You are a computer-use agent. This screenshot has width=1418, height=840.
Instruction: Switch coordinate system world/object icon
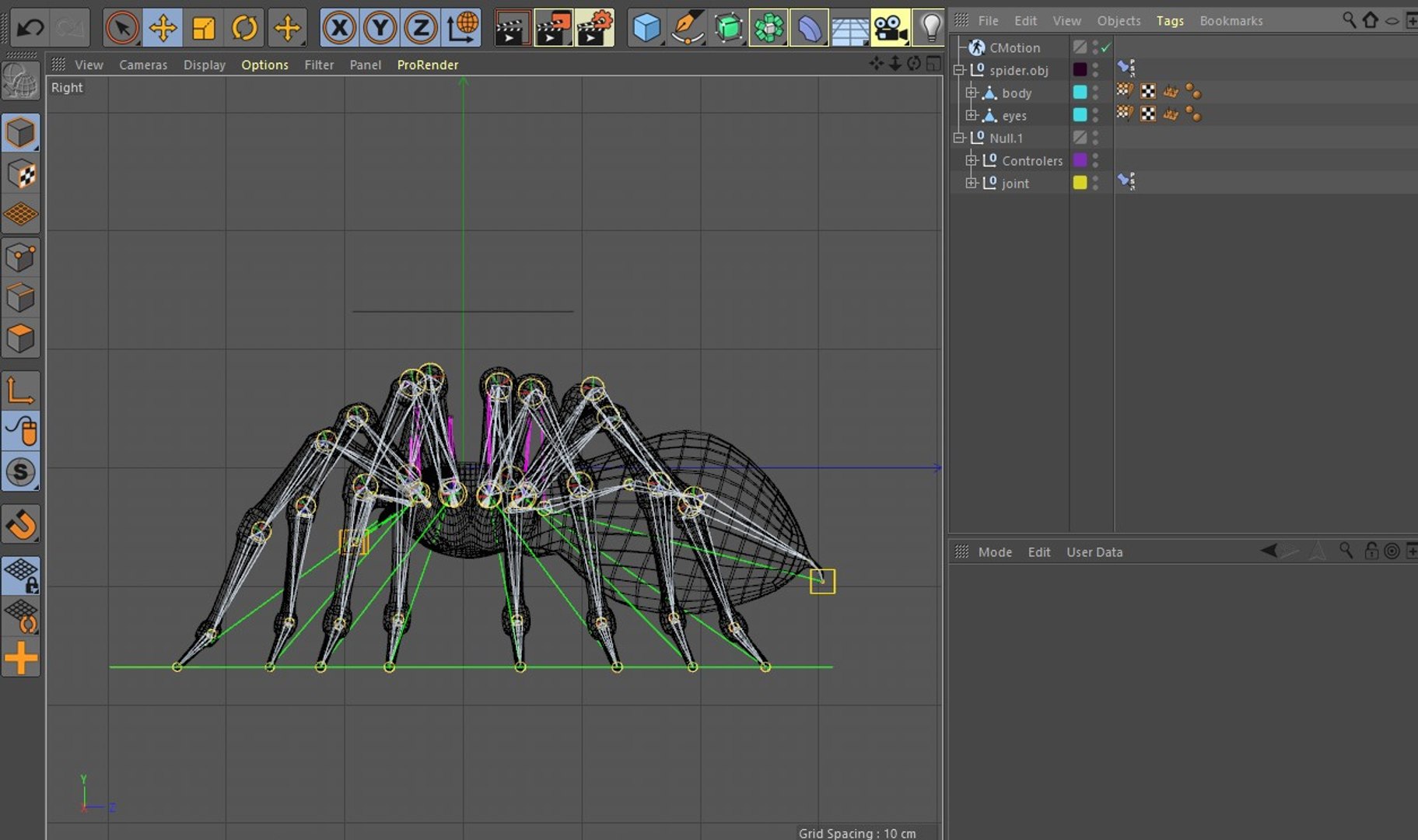pos(461,28)
